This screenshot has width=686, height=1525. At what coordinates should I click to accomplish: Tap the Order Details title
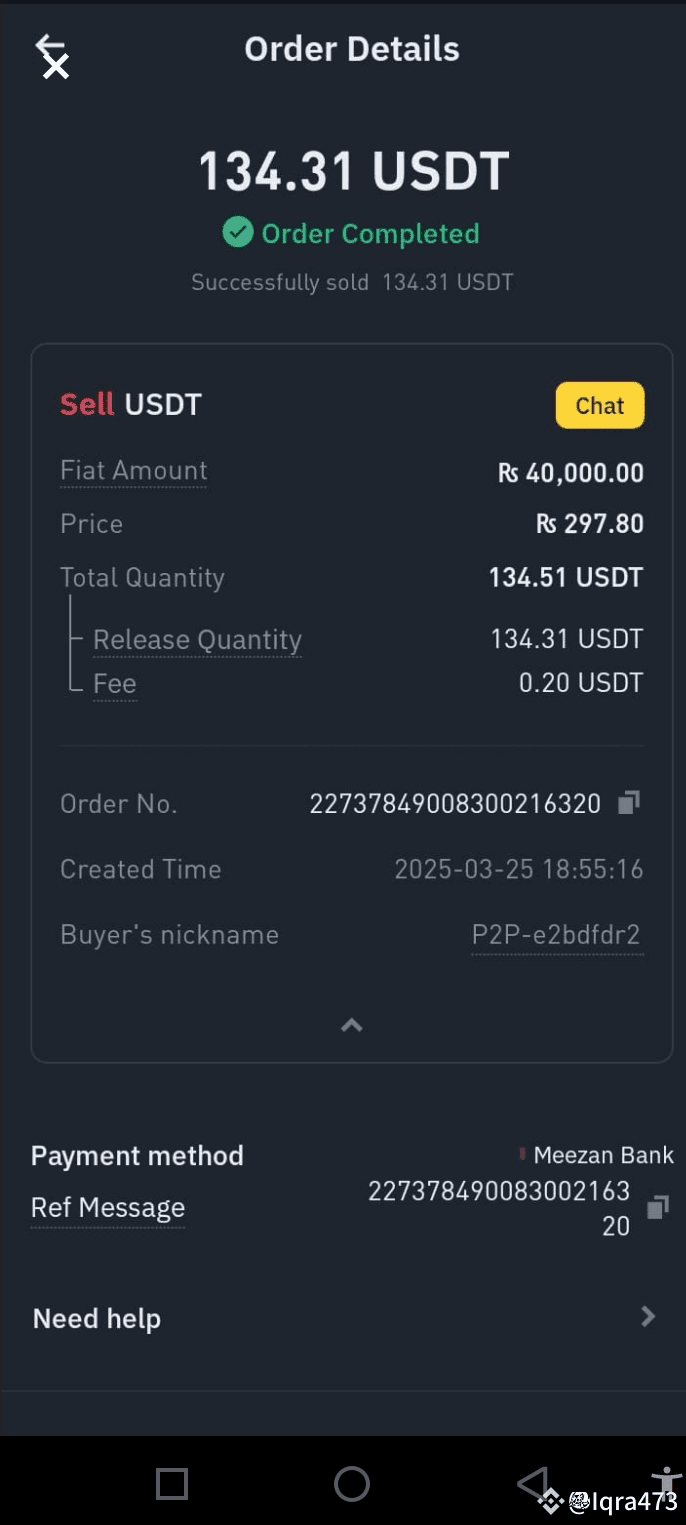click(x=352, y=49)
